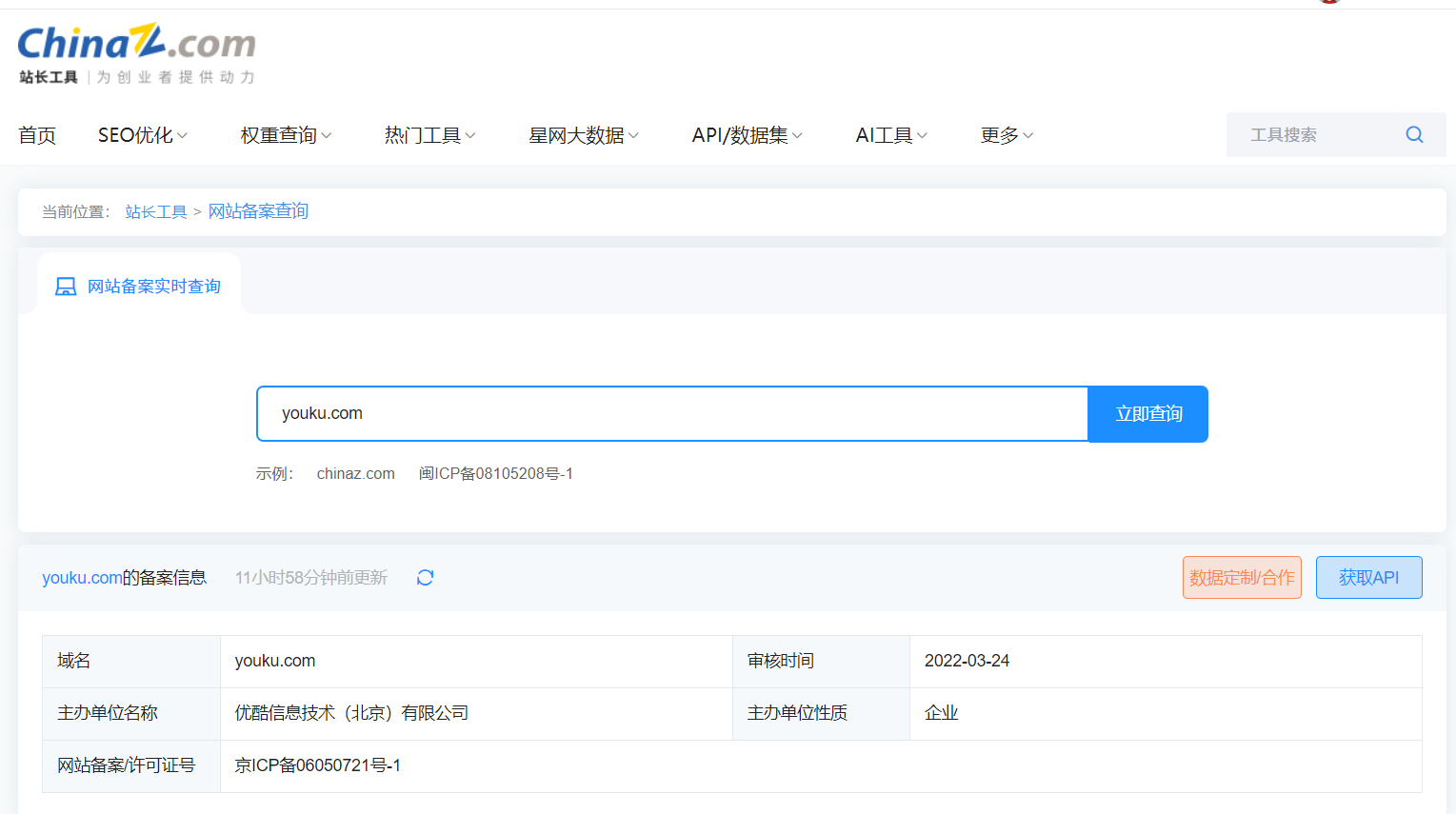1456x814 pixels.
Task: Select the 优酷信息技术（北京）有限公司 cell
Action: (x=476, y=714)
